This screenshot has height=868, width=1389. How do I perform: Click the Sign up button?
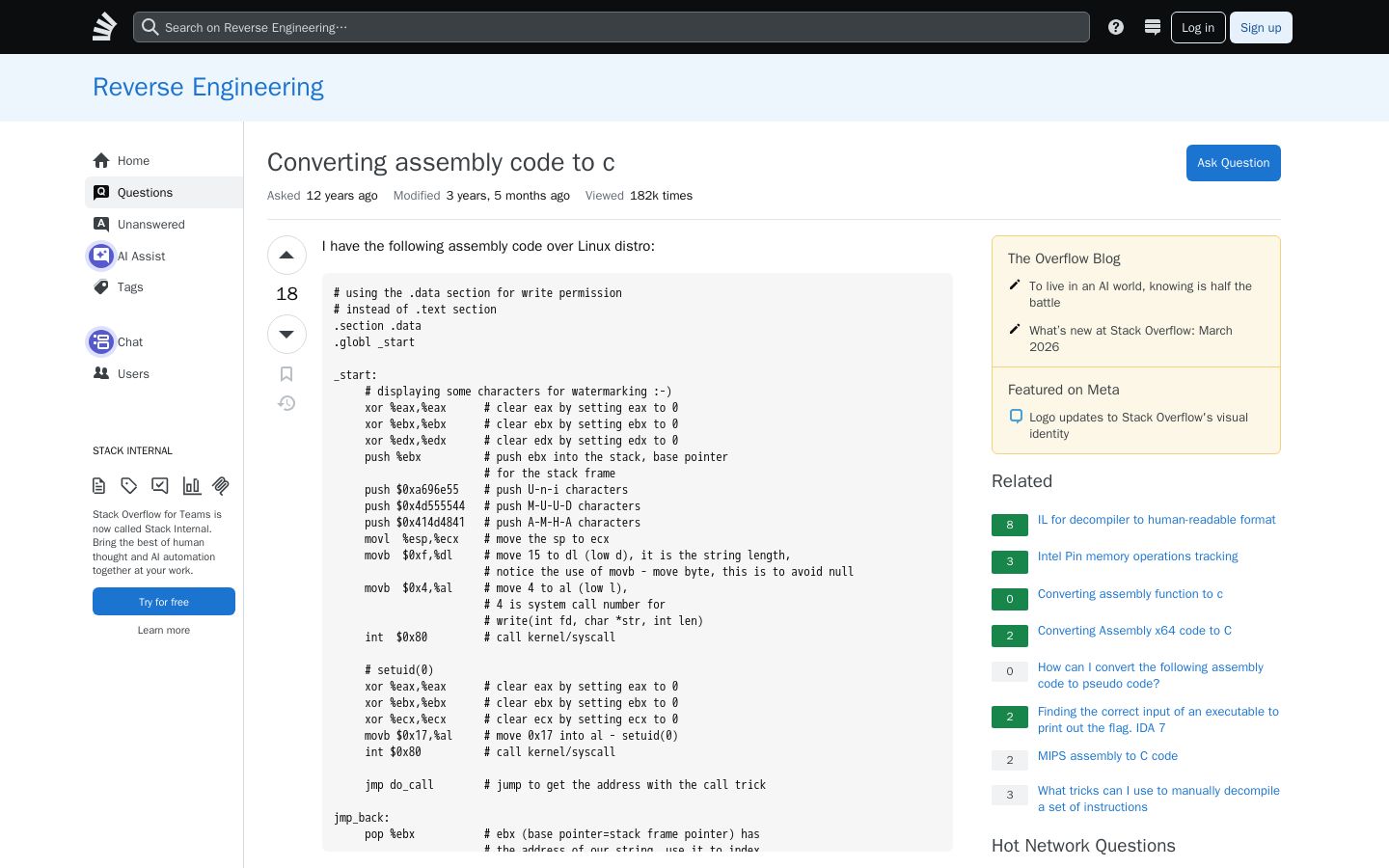pyautogui.click(x=1261, y=27)
